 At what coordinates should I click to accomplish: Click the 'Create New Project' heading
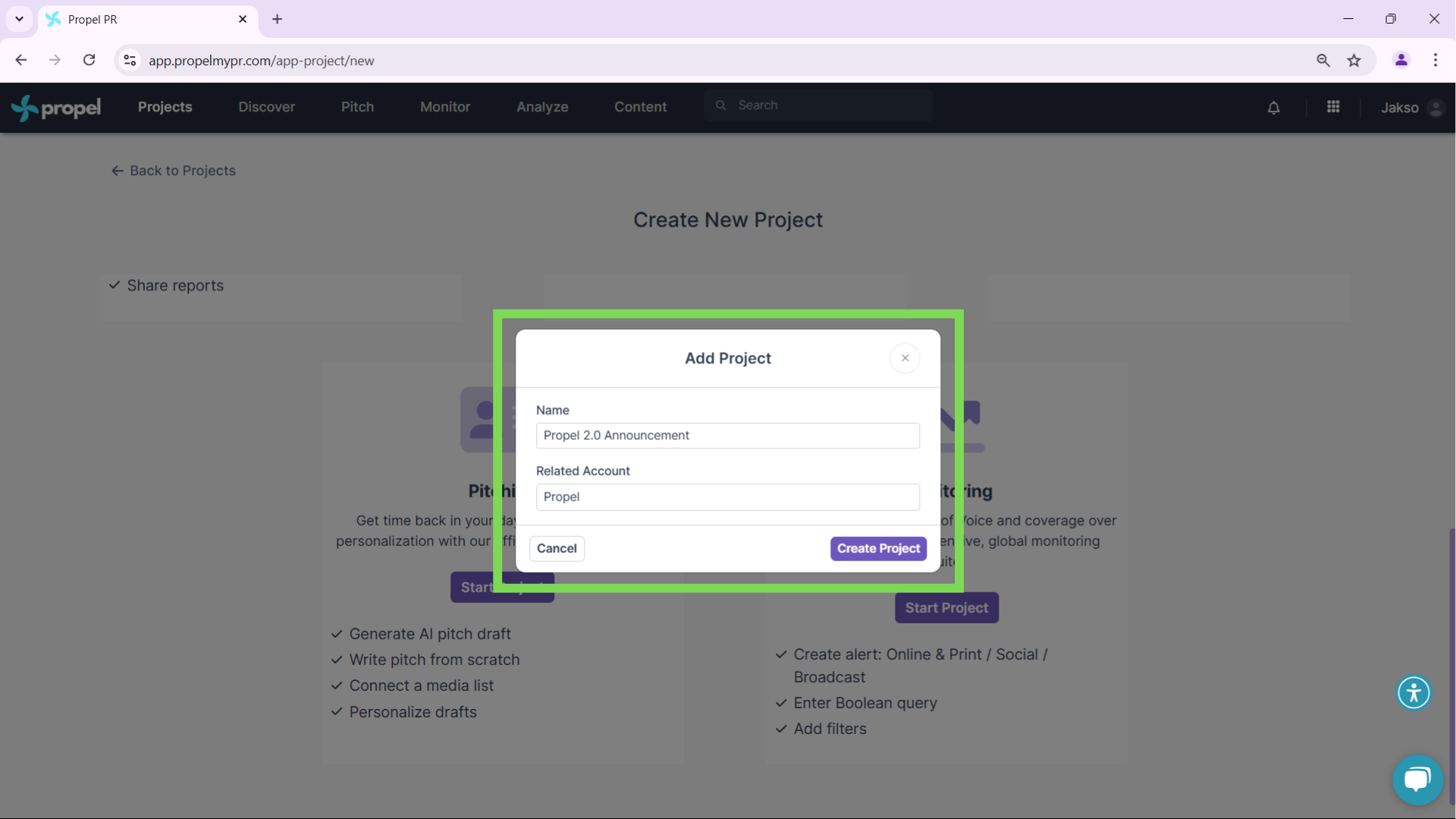(x=728, y=220)
